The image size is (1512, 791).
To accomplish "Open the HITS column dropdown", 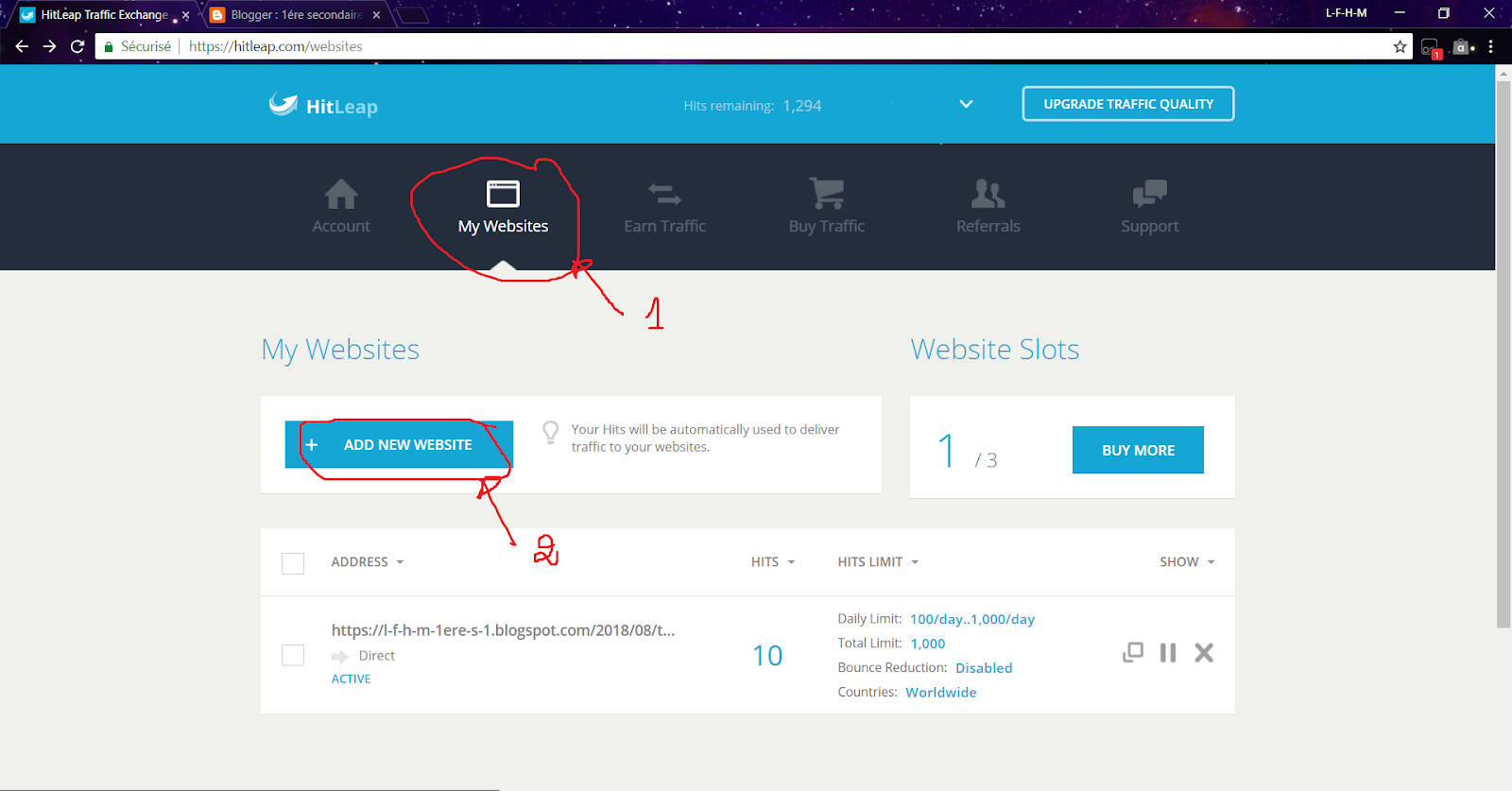I will [x=773, y=561].
